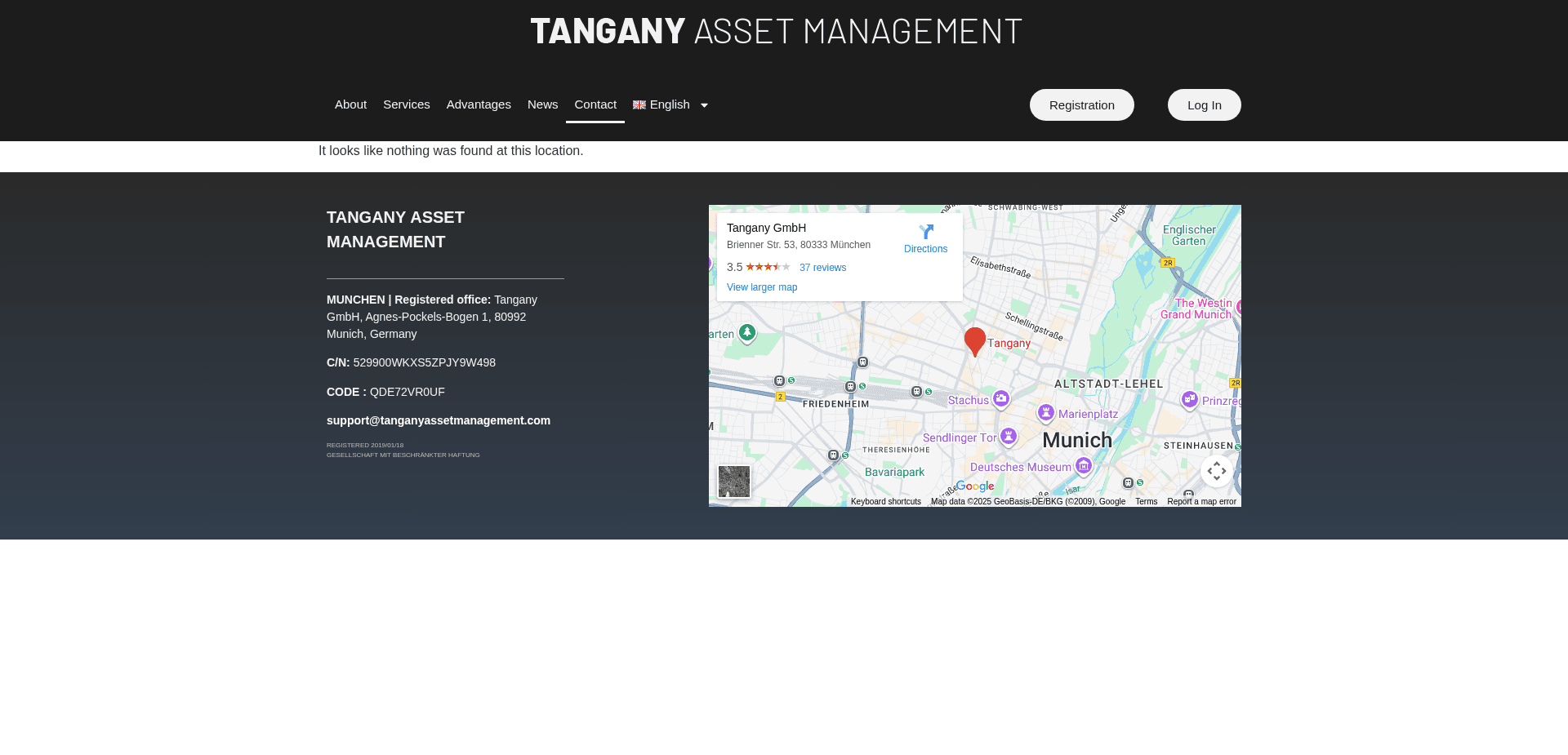Click the UK flag icon beside English
Image resolution: width=1568 pixels, height=755 pixels.
pos(639,104)
